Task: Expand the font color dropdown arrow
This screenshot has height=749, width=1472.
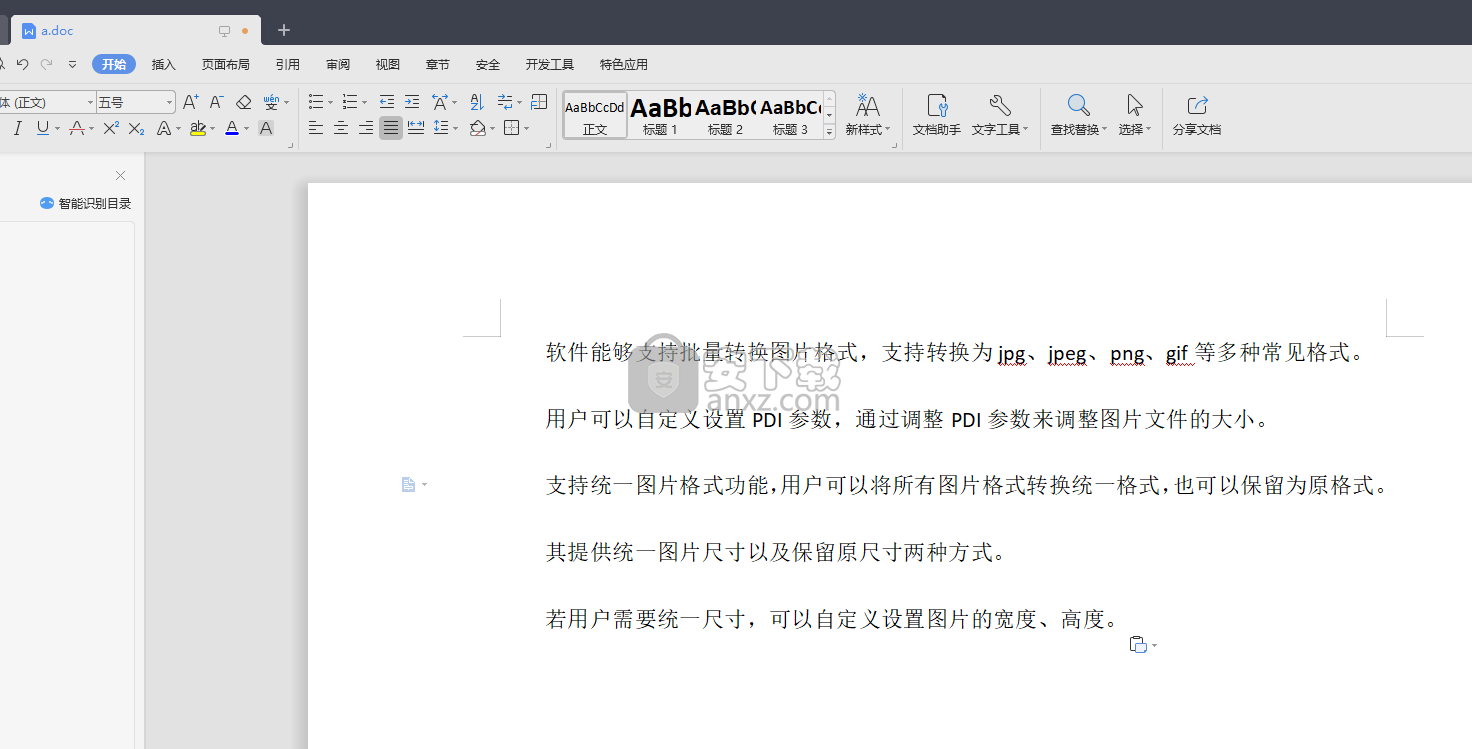Action: [247, 129]
